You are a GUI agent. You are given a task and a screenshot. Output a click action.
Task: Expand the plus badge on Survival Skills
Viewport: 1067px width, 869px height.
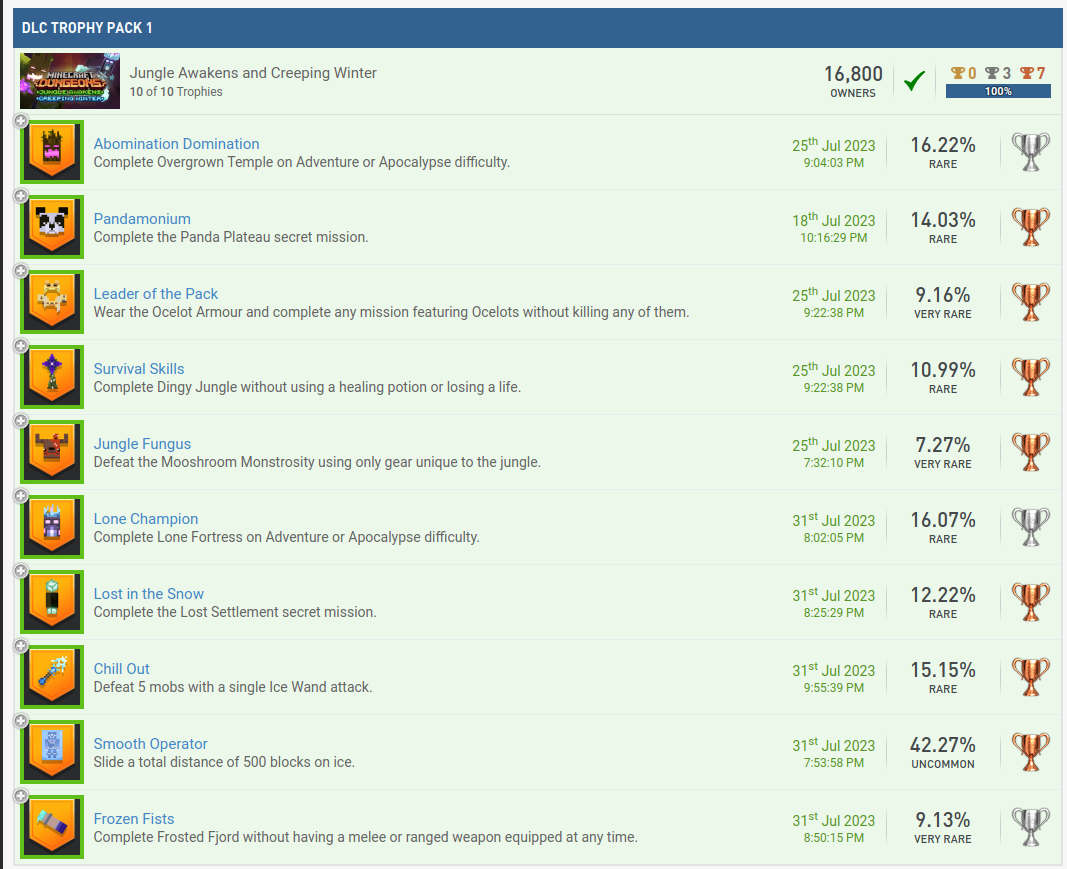point(20,347)
